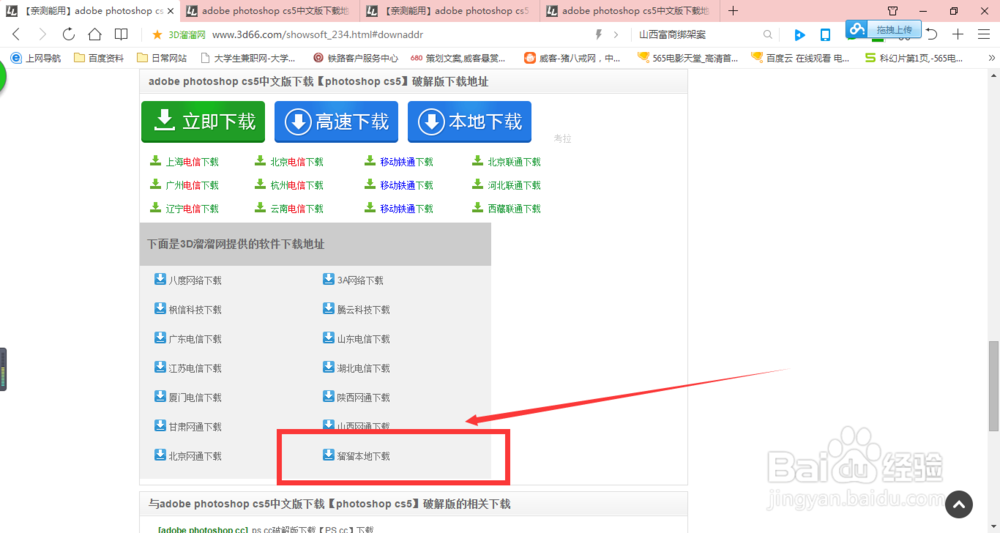Open the 上网导航 bookmark
This screenshot has height=533, width=1000.
click(x=36, y=58)
